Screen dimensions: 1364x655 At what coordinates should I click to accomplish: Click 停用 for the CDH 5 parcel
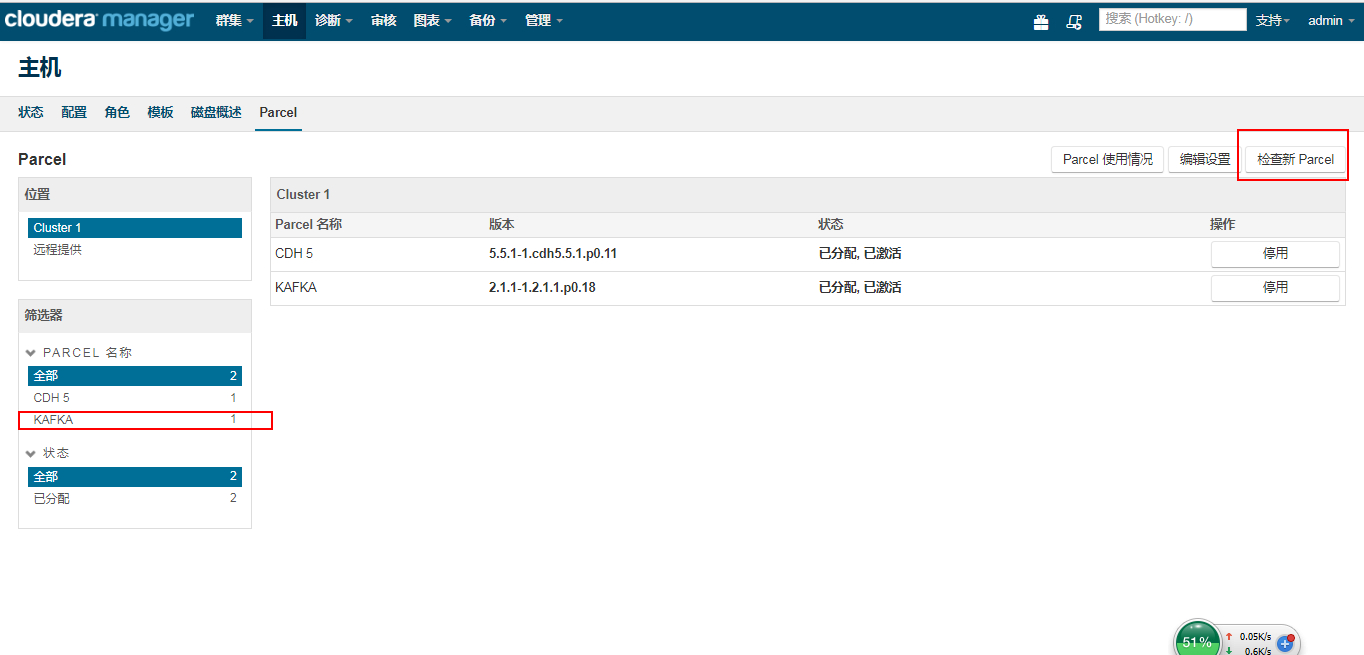(1275, 254)
